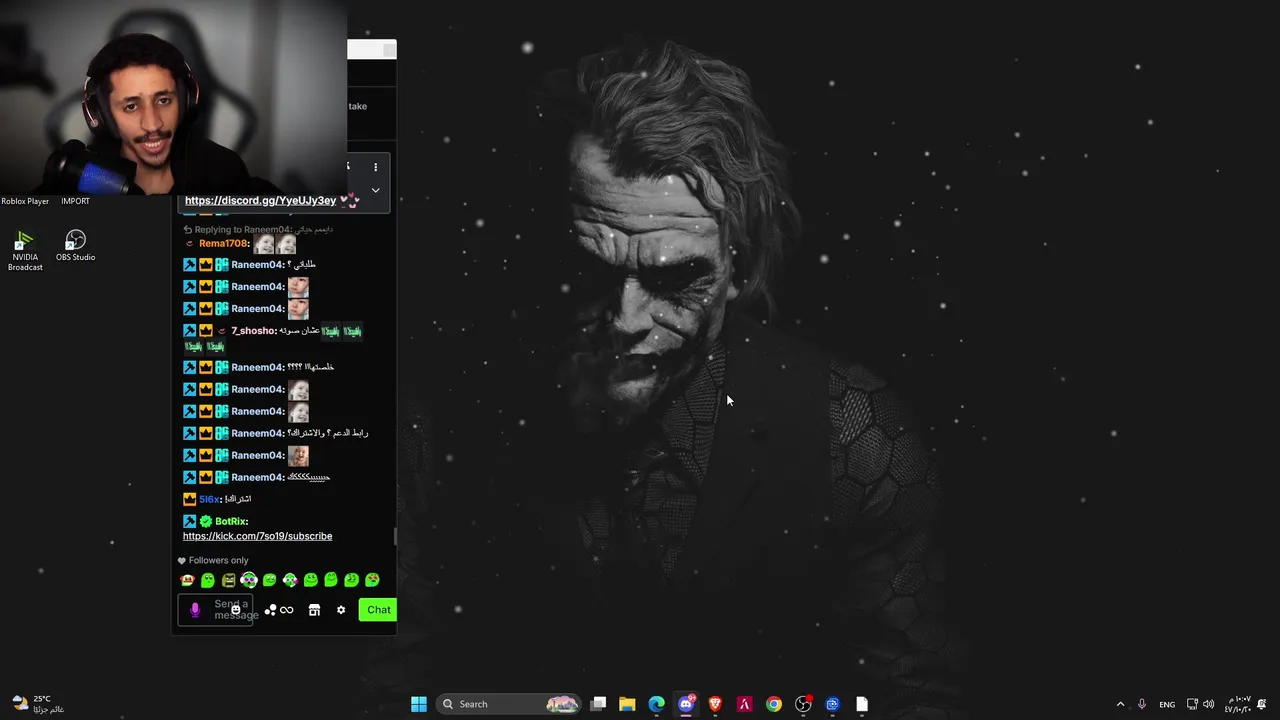The image size is (1280, 720).
Task: Click the system tray microphone icon
Action: pyautogui.click(x=1142, y=704)
